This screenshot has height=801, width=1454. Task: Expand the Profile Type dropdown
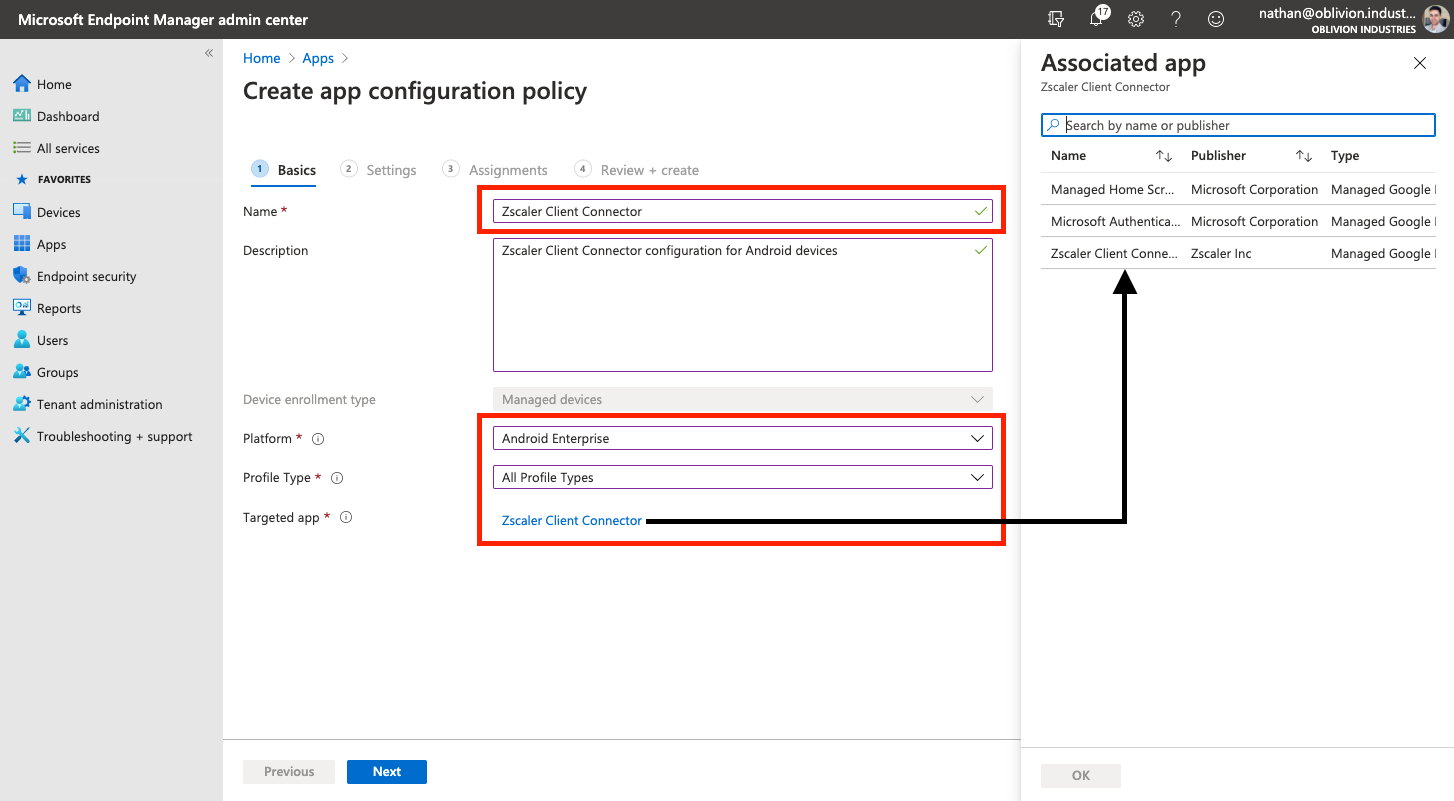[x=742, y=477]
